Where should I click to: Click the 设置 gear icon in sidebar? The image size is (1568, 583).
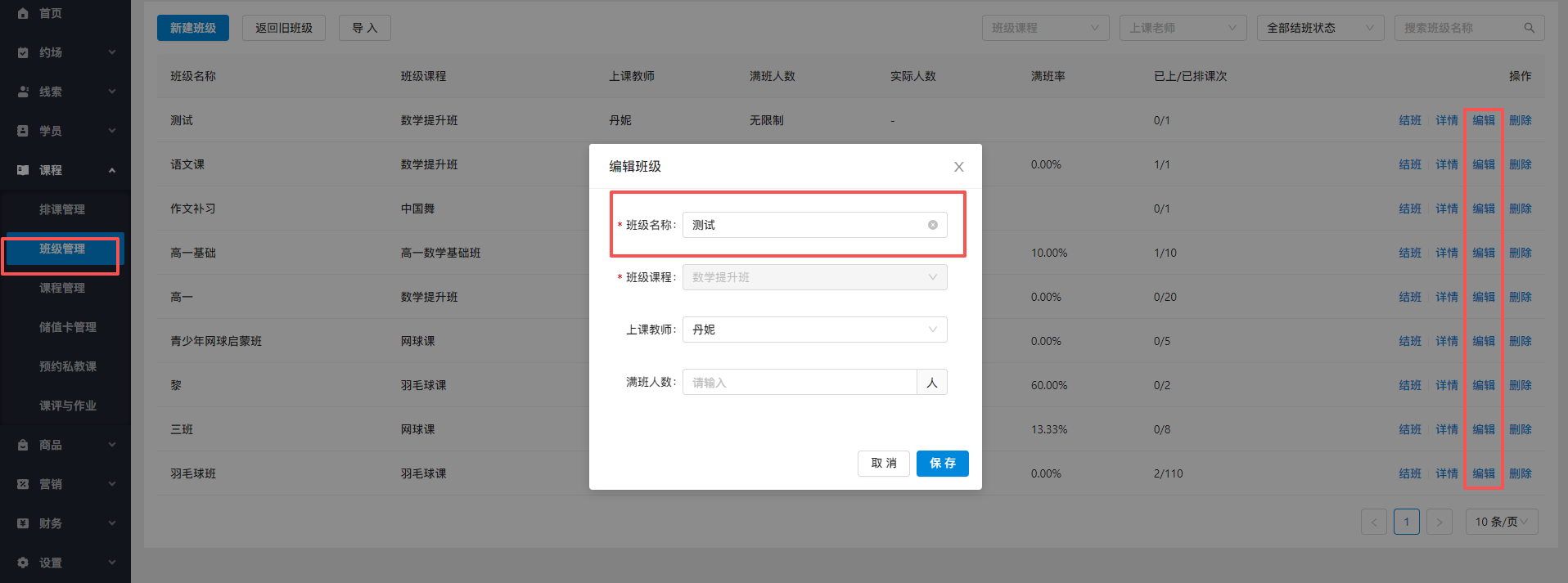pos(23,563)
